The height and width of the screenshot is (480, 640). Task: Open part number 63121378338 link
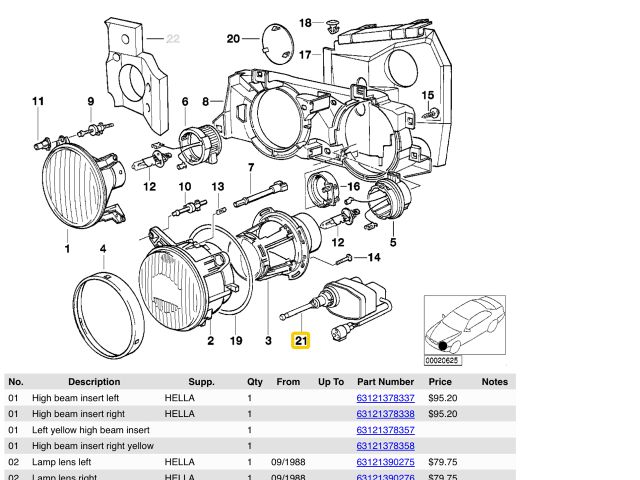(385, 414)
